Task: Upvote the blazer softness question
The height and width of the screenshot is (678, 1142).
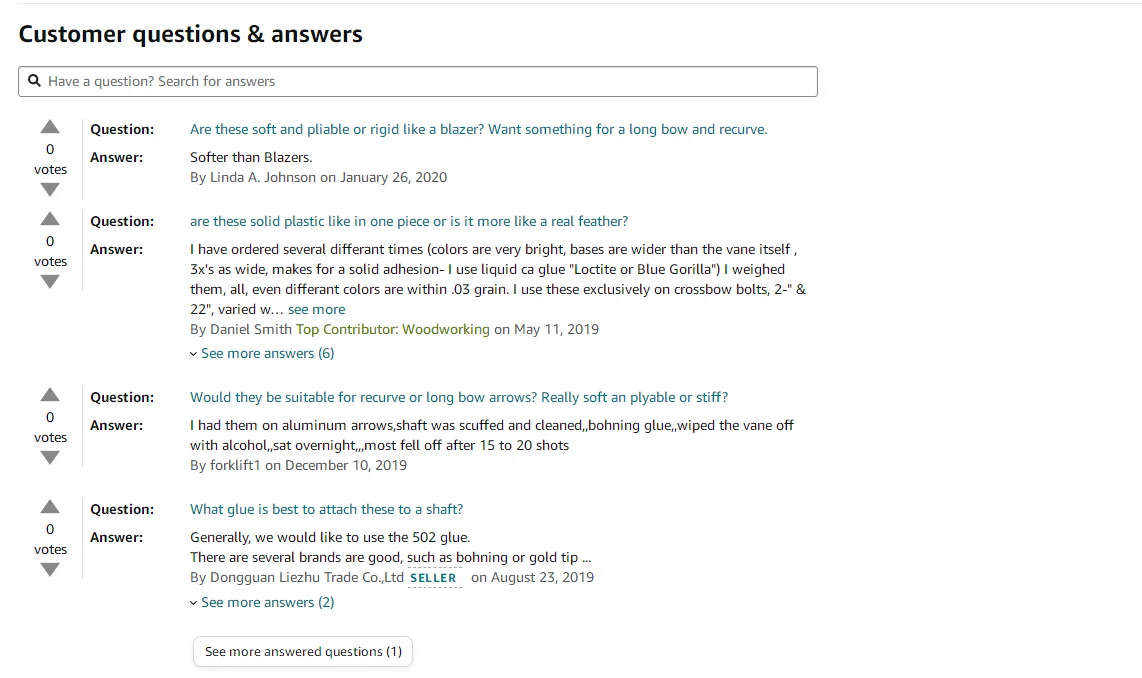Action: click(50, 128)
